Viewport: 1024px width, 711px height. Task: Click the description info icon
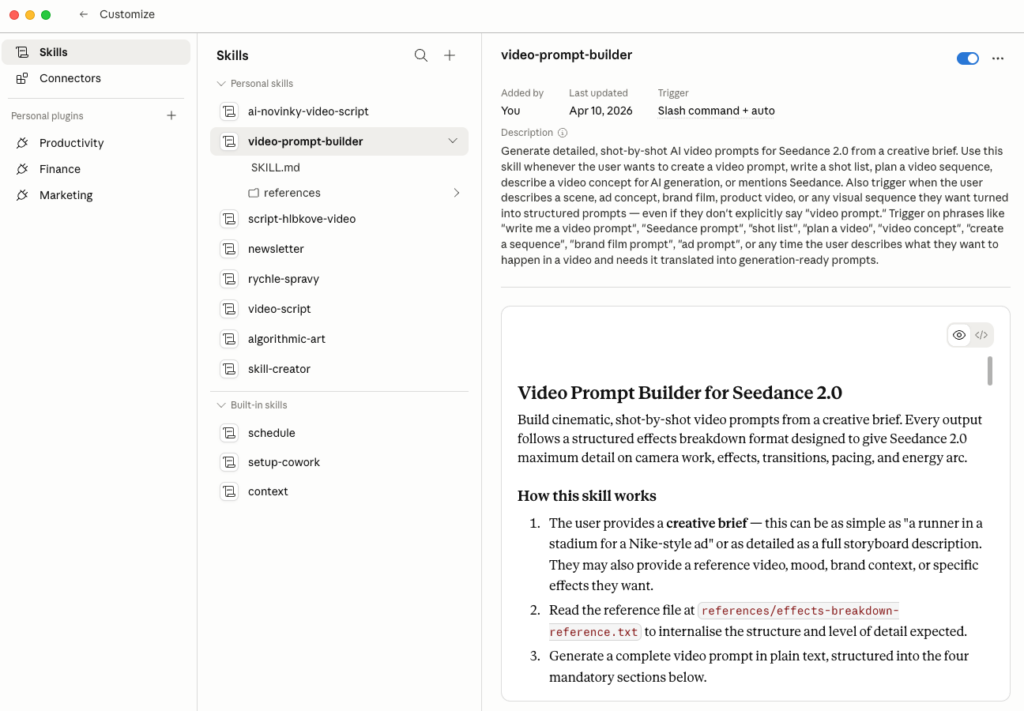563,133
